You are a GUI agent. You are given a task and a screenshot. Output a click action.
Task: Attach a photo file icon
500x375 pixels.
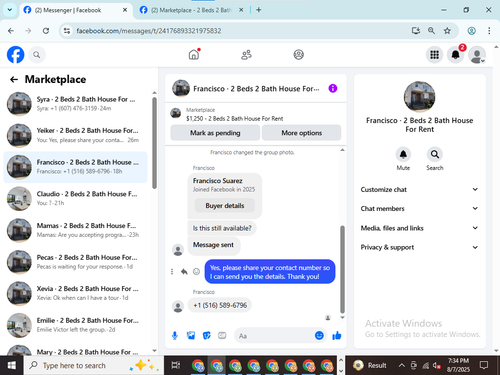coord(191,335)
